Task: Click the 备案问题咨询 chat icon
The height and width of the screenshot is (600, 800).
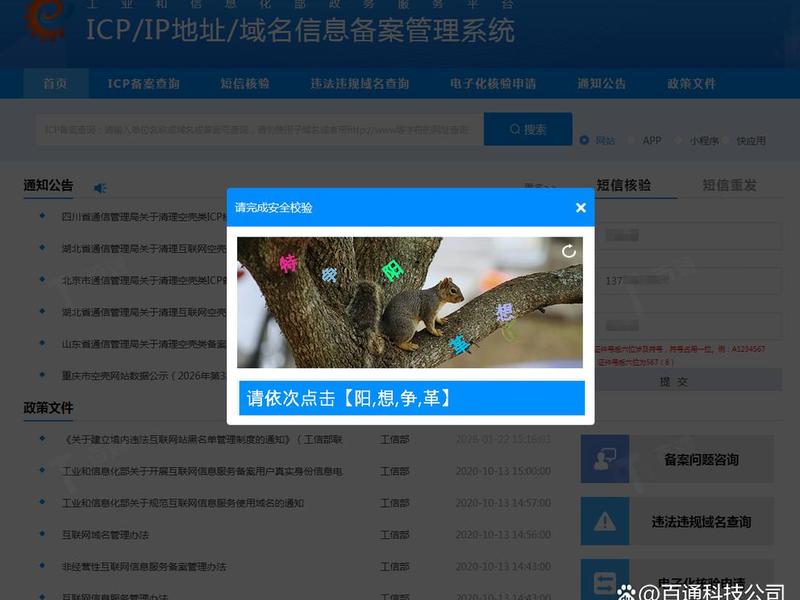Action: click(x=605, y=459)
